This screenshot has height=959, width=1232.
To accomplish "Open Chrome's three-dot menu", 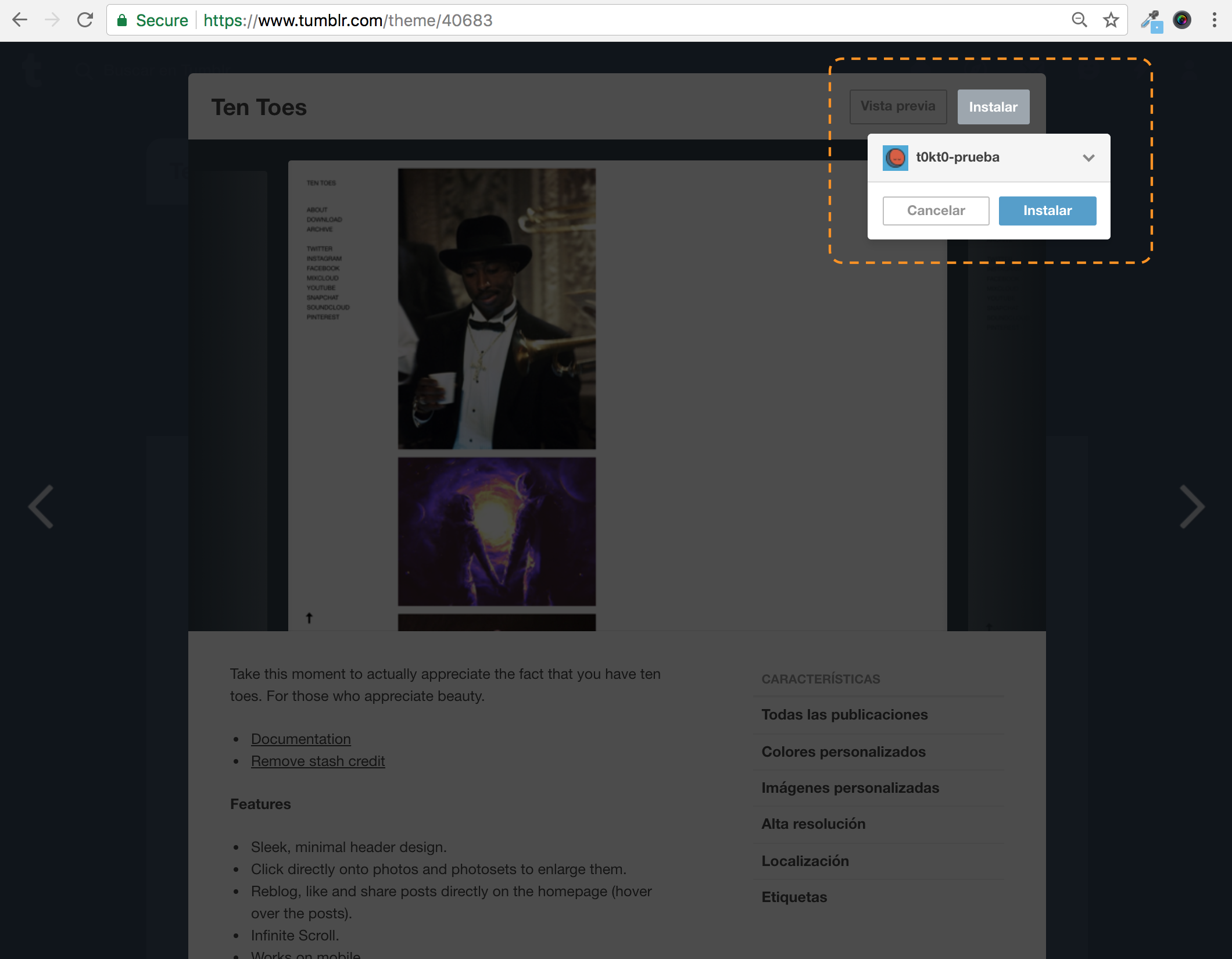I will 1214,20.
